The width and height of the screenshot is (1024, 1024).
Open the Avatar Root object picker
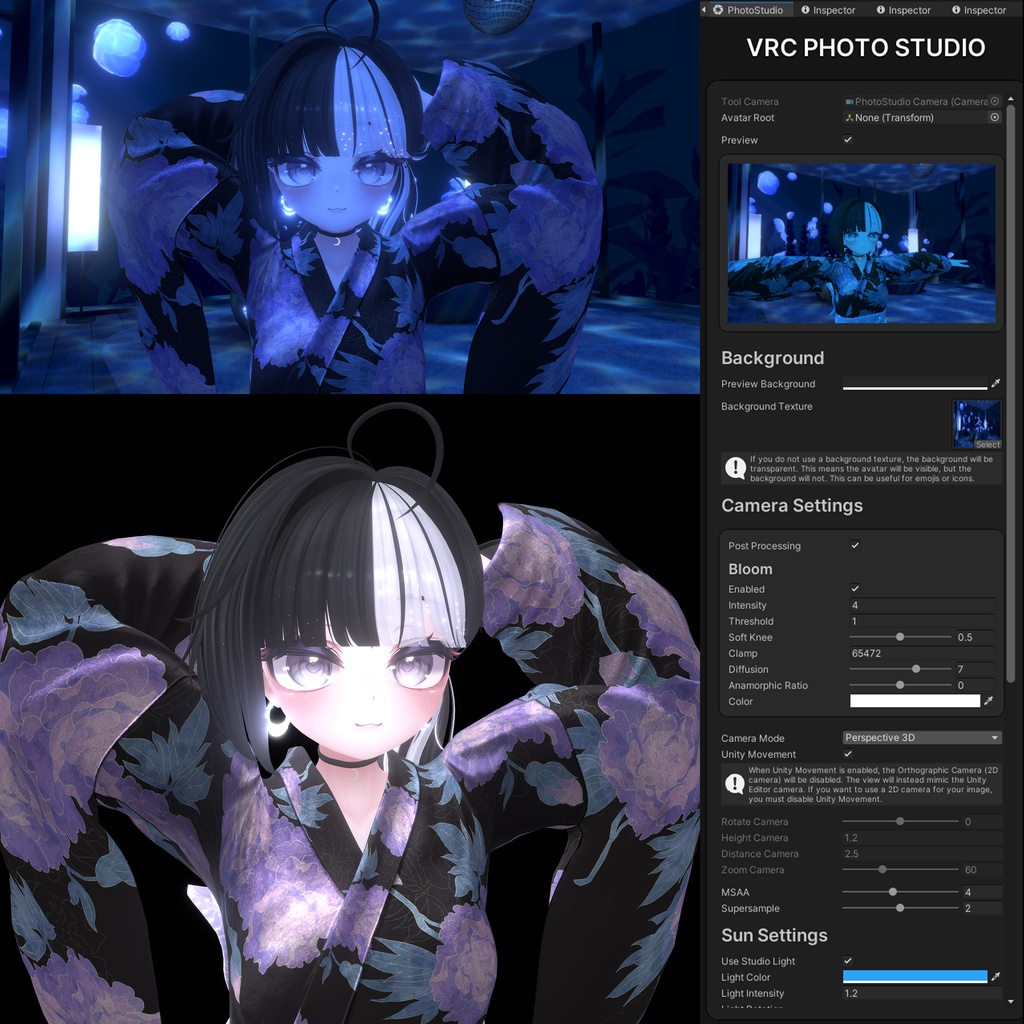(x=994, y=117)
